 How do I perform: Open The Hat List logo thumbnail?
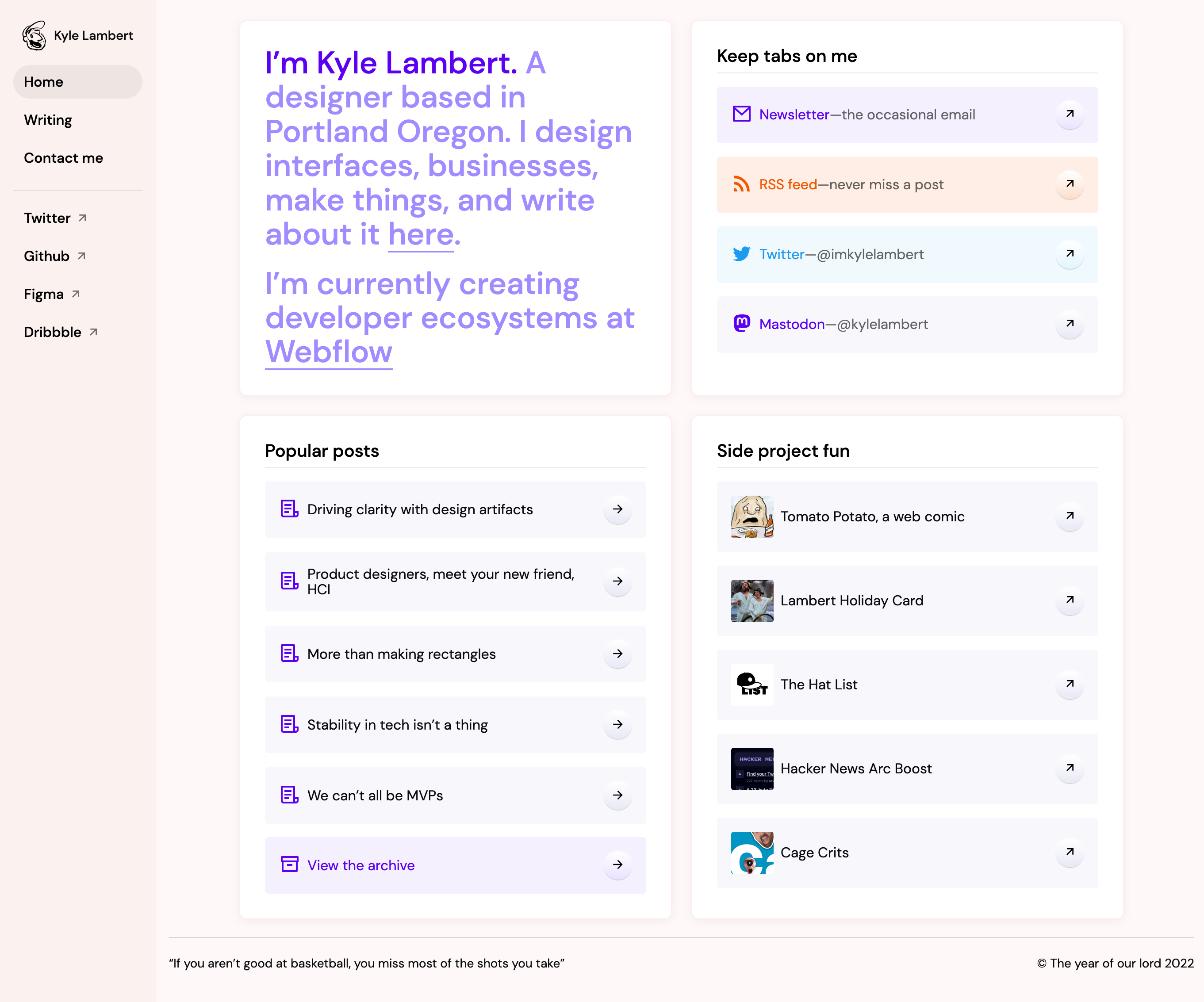(752, 685)
